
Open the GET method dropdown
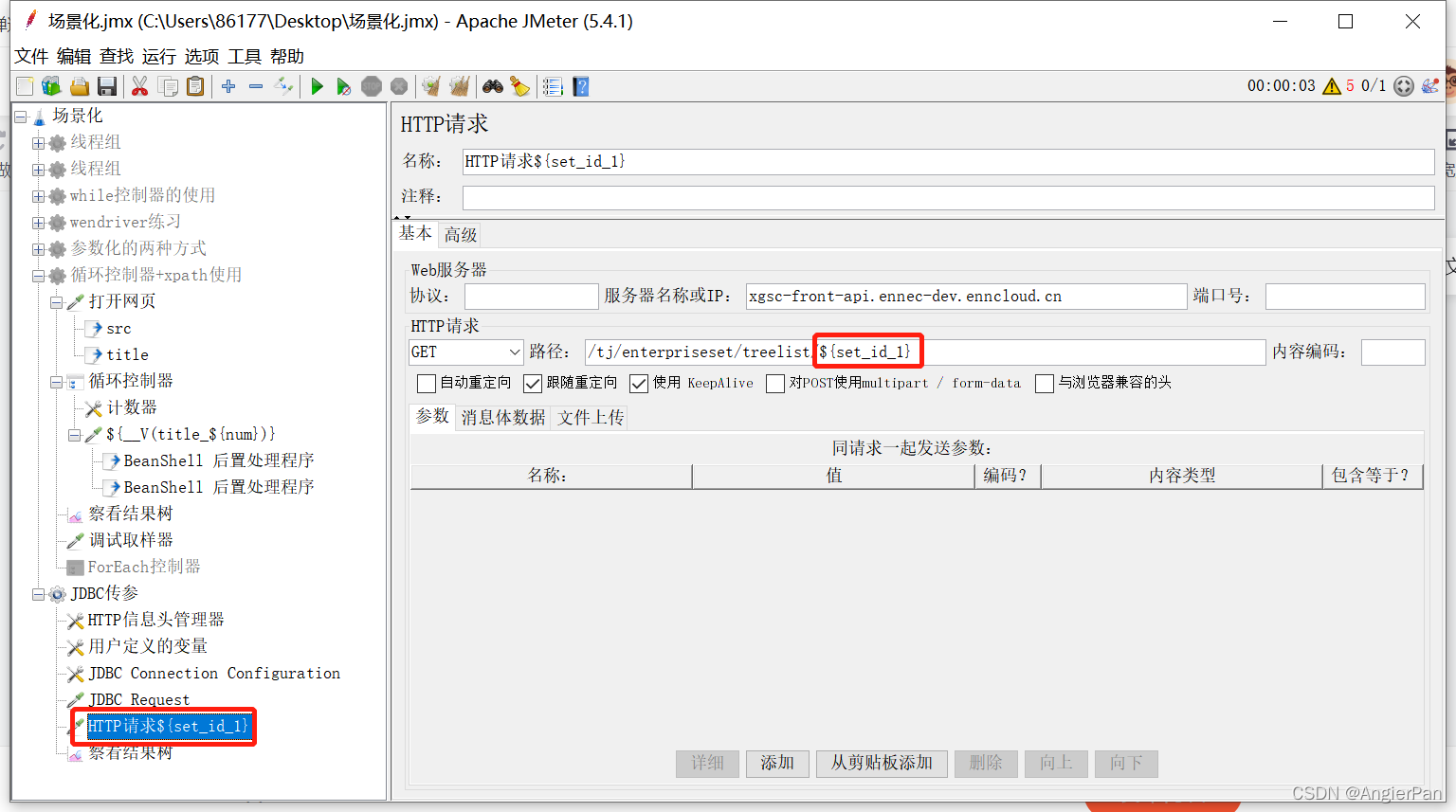pyautogui.click(x=515, y=352)
